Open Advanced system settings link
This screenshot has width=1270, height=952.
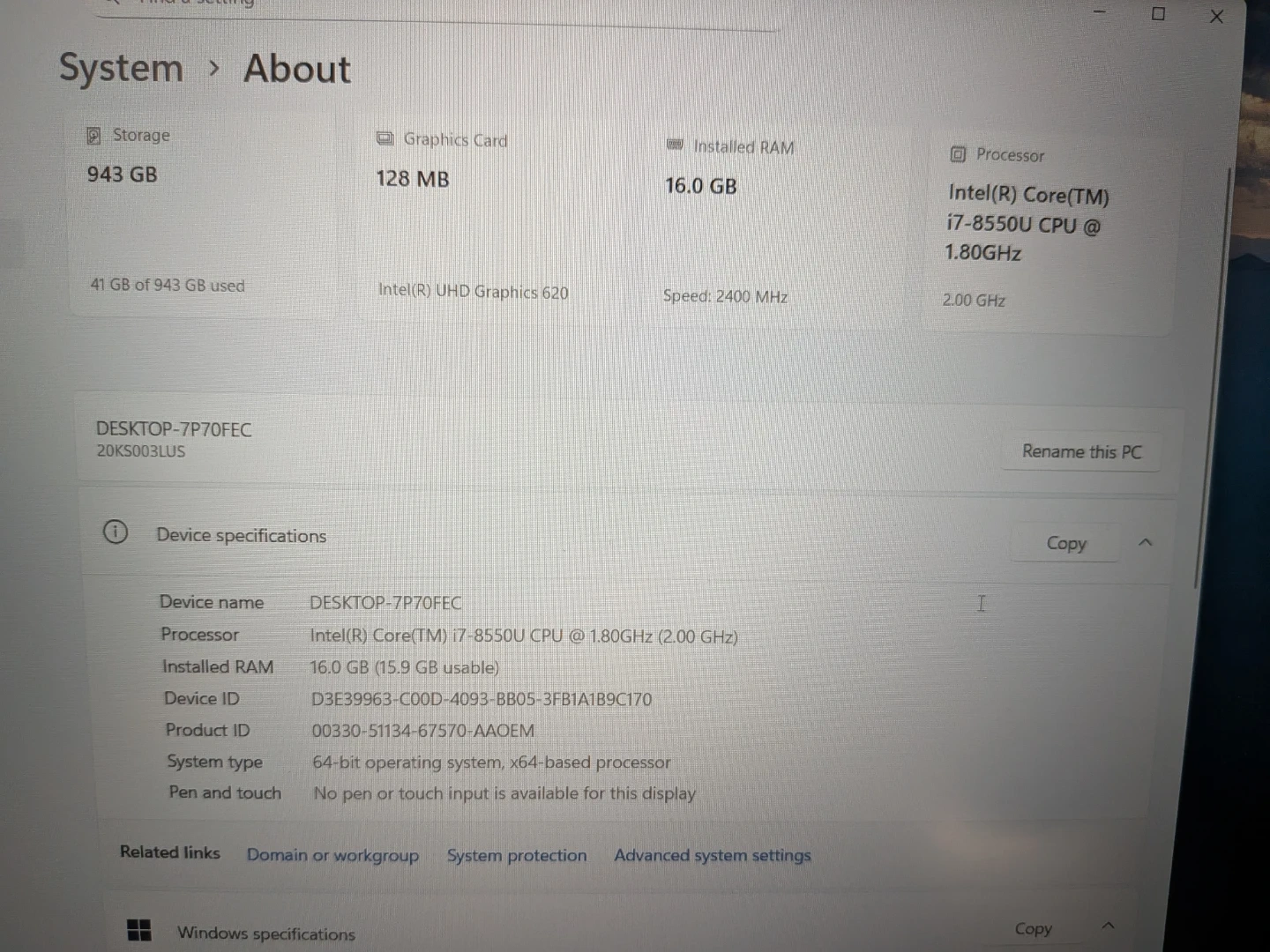pyautogui.click(x=712, y=855)
